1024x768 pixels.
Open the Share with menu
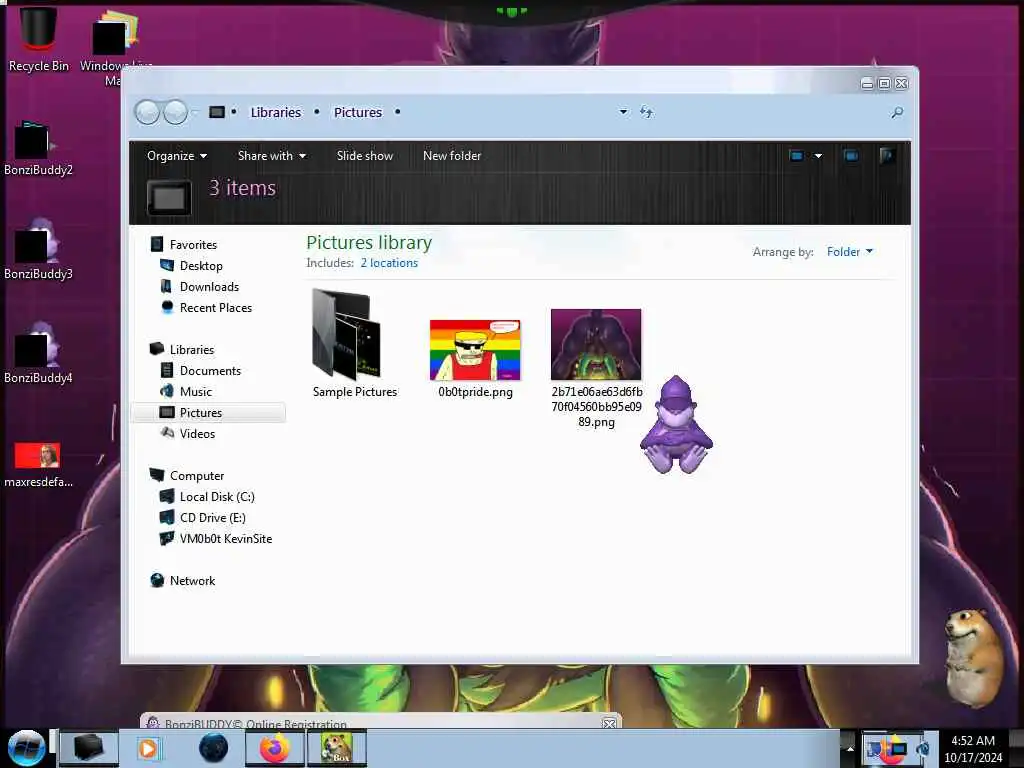pyautogui.click(x=272, y=155)
